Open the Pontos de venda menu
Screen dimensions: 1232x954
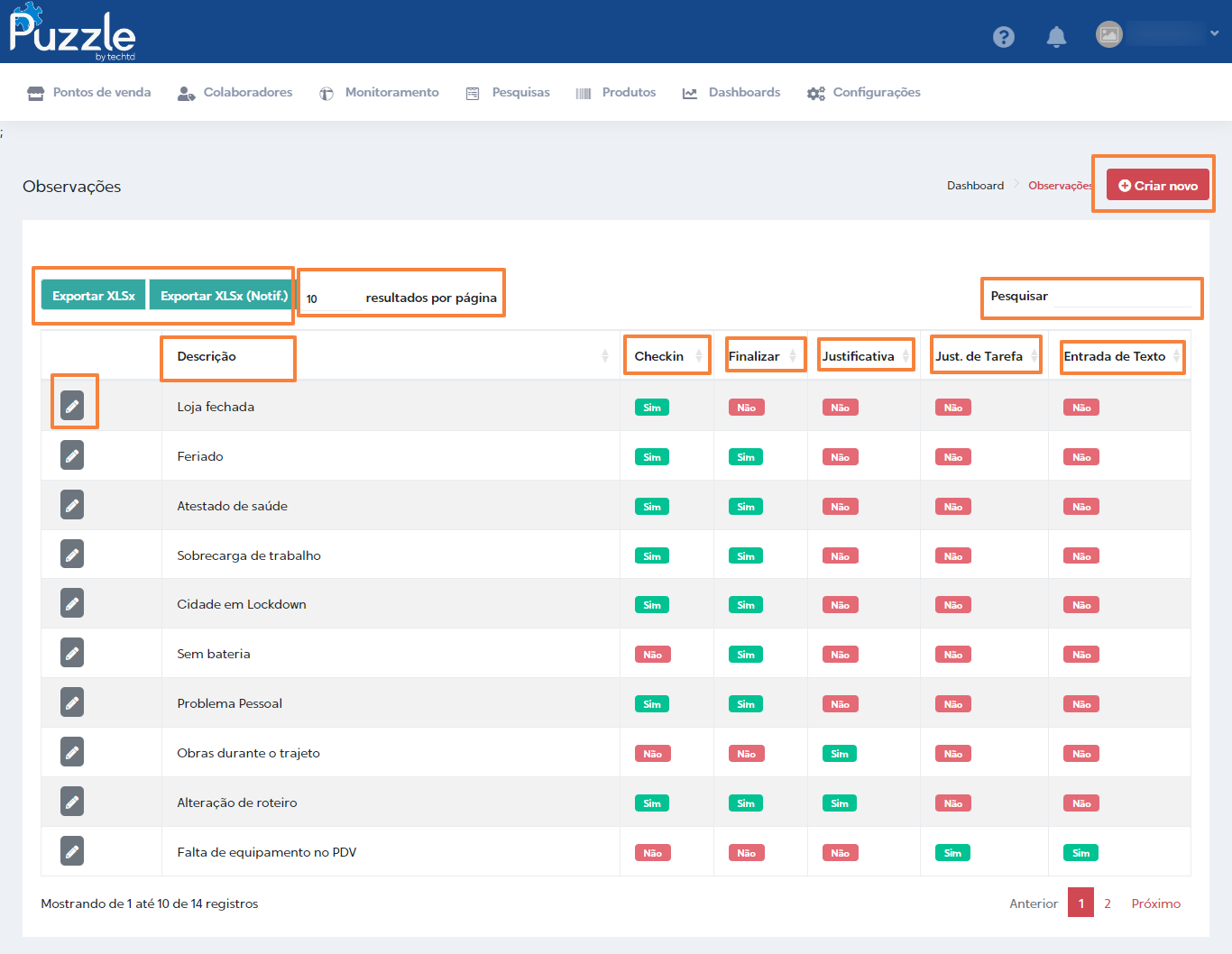[88, 92]
